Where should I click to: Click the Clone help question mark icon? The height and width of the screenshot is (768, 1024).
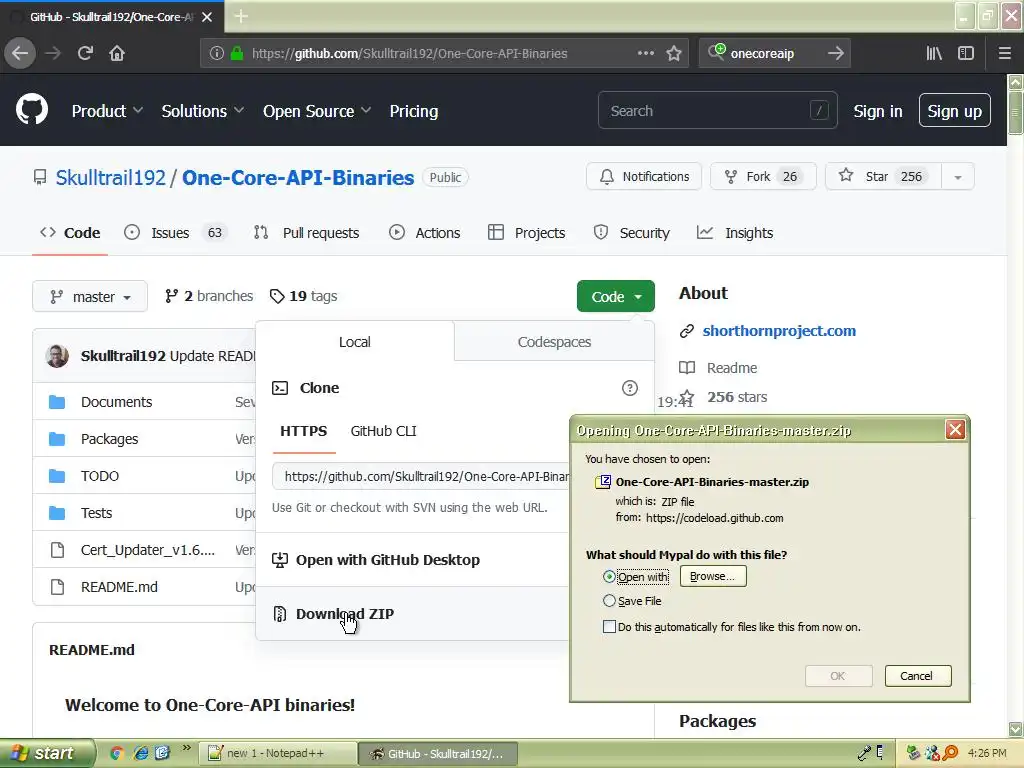coord(630,388)
